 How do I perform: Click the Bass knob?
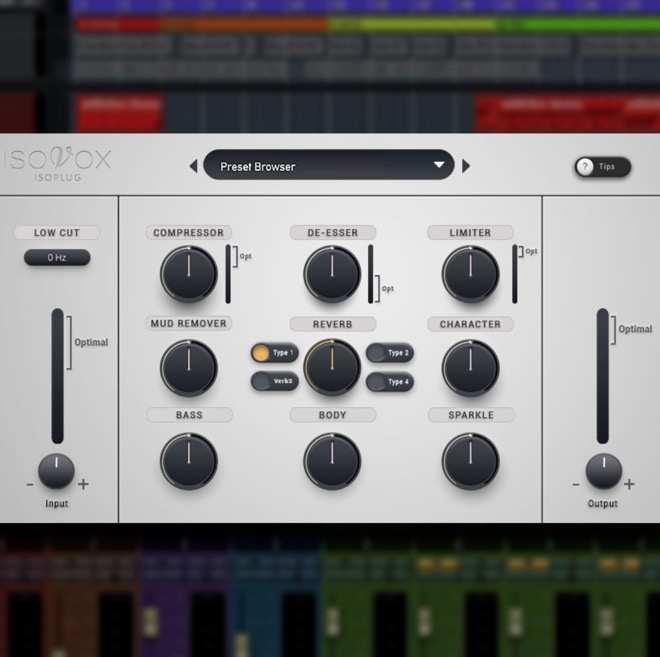point(188,461)
